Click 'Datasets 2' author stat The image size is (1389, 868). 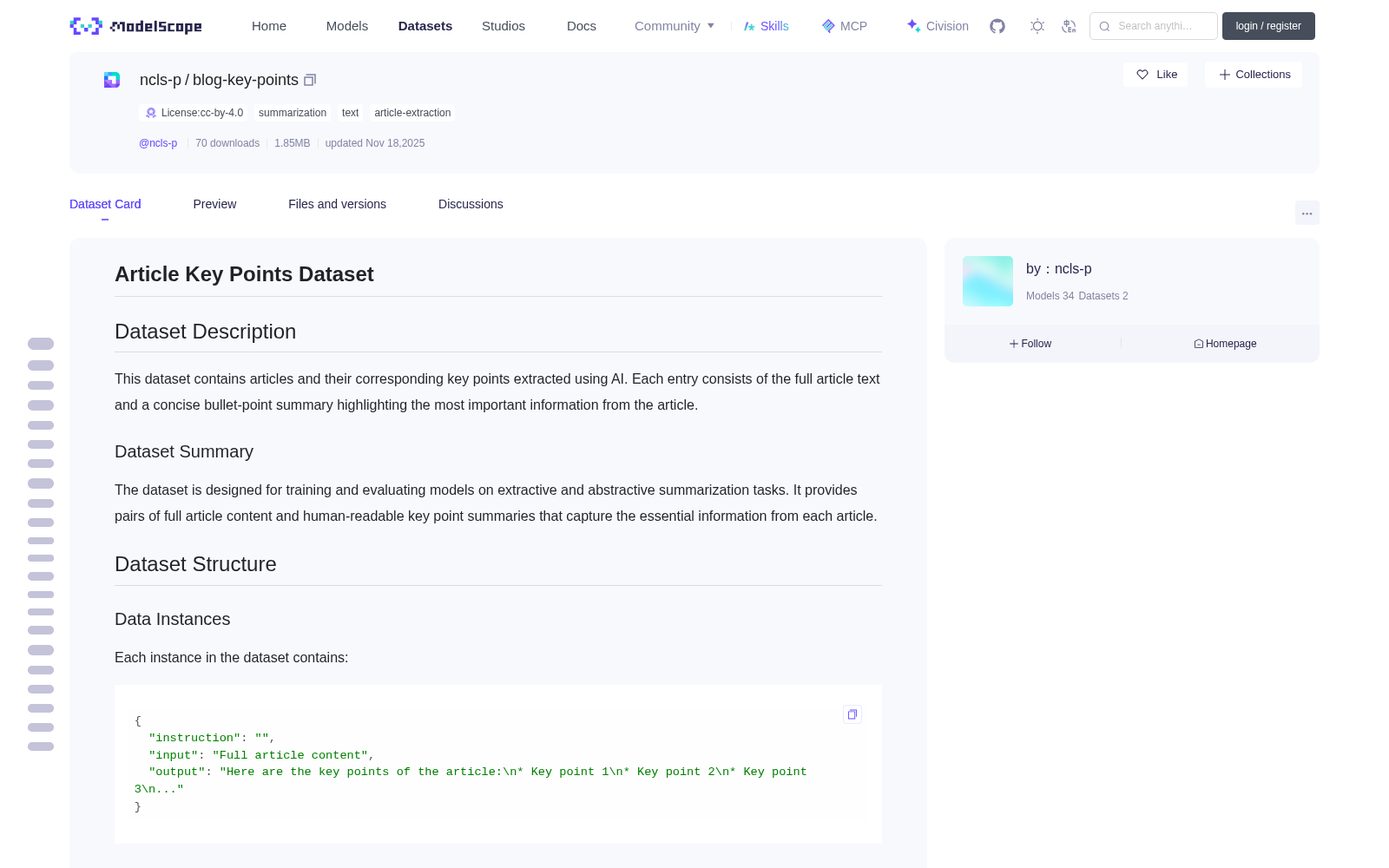pos(1103,296)
